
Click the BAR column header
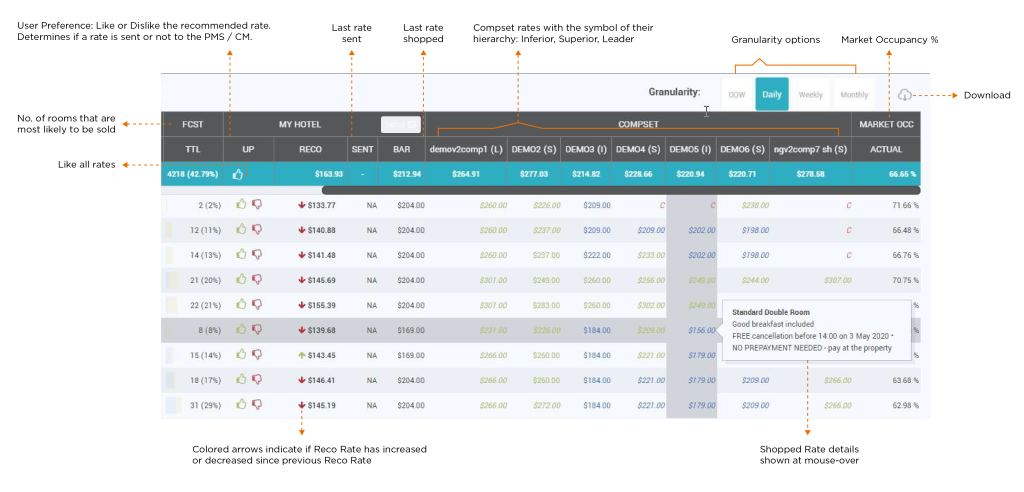[402, 149]
